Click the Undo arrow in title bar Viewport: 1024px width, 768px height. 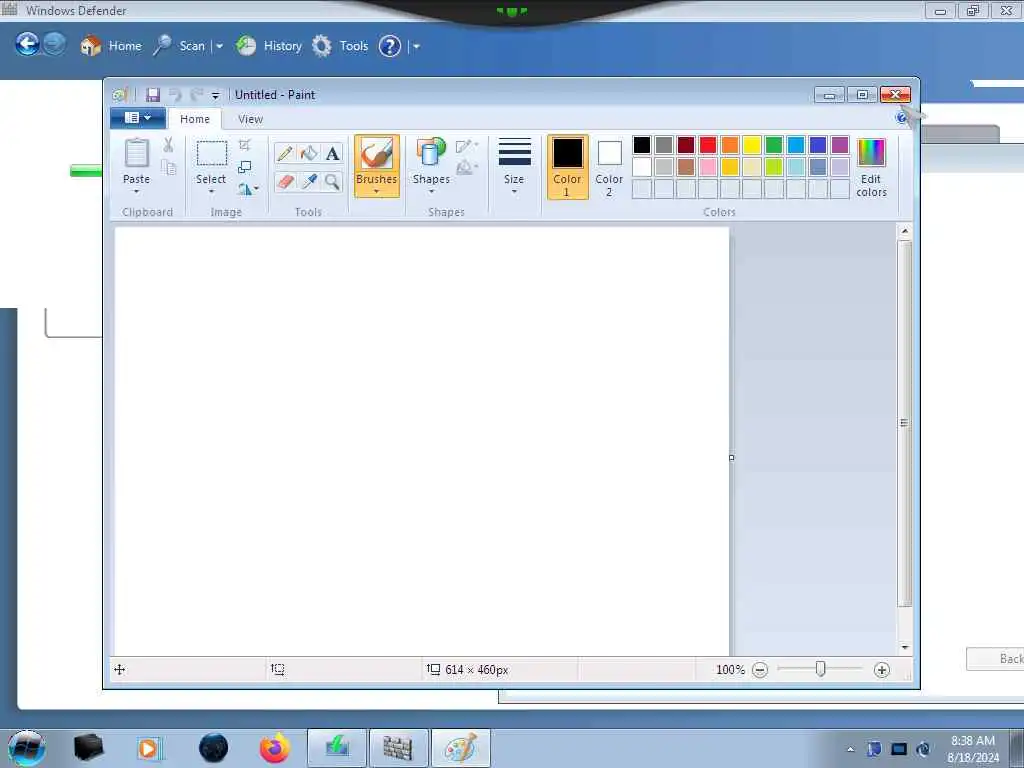(175, 95)
